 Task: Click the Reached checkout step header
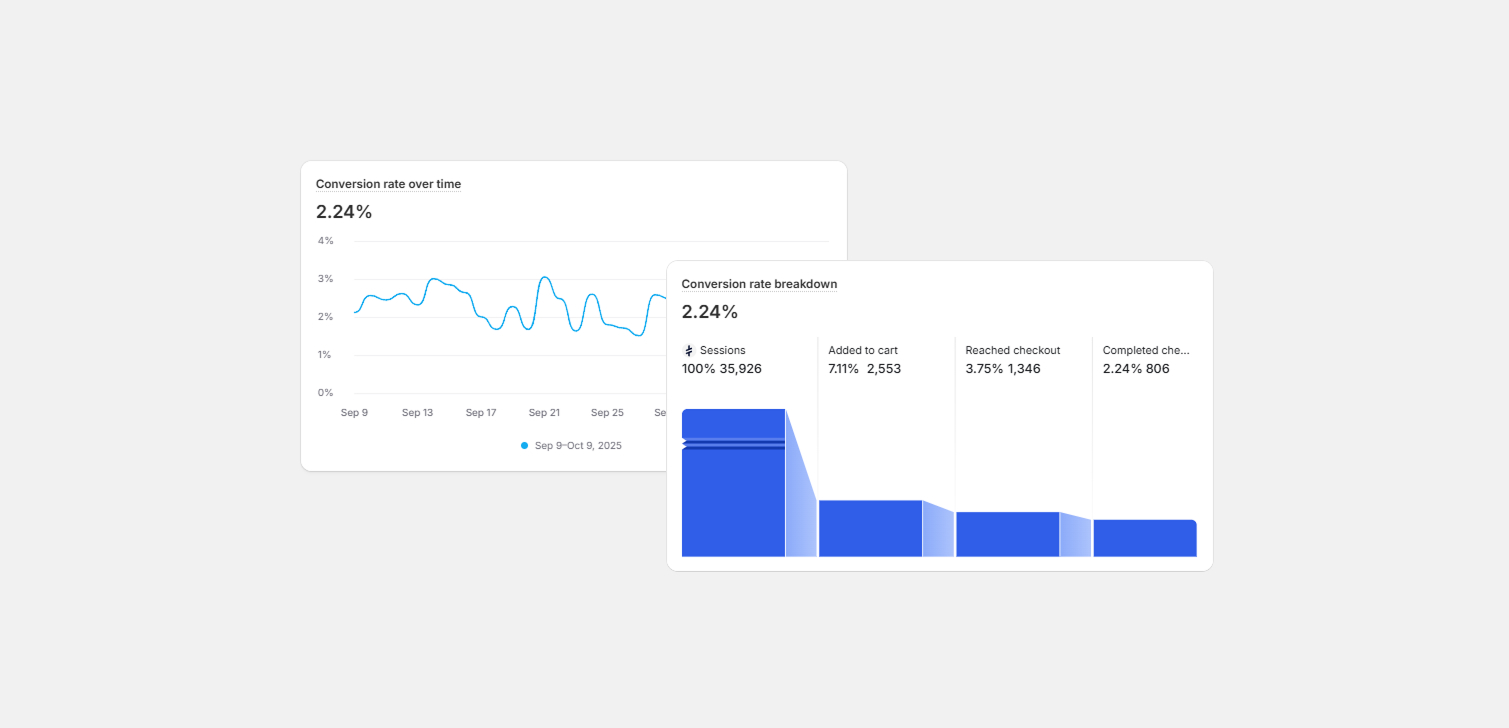1012,350
